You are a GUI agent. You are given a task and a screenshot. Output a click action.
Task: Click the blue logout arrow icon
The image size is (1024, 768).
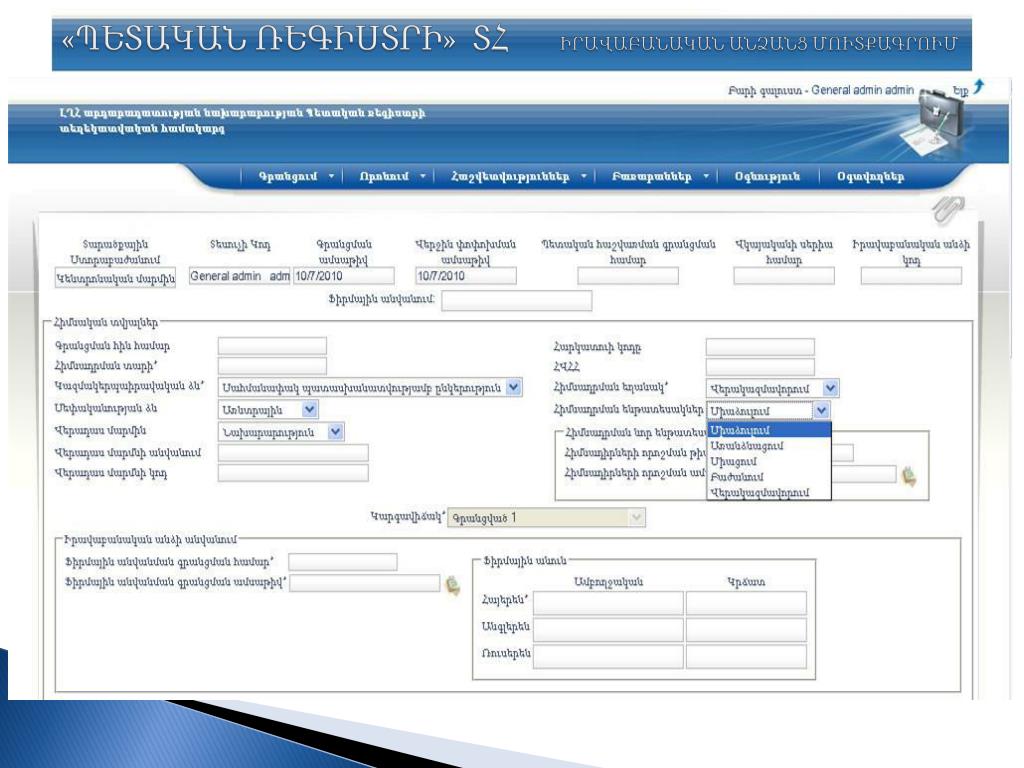click(x=978, y=86)
